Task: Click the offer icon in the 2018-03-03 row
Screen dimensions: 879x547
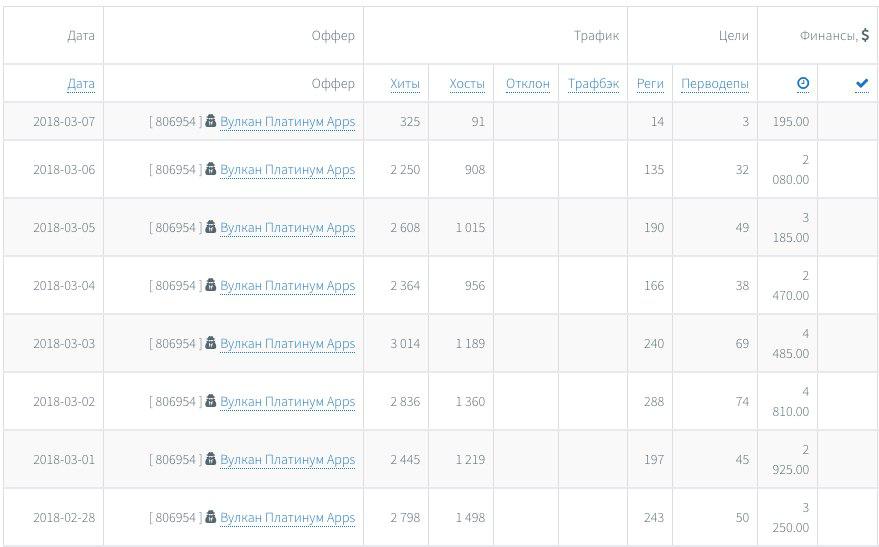Action: (210, 342)
